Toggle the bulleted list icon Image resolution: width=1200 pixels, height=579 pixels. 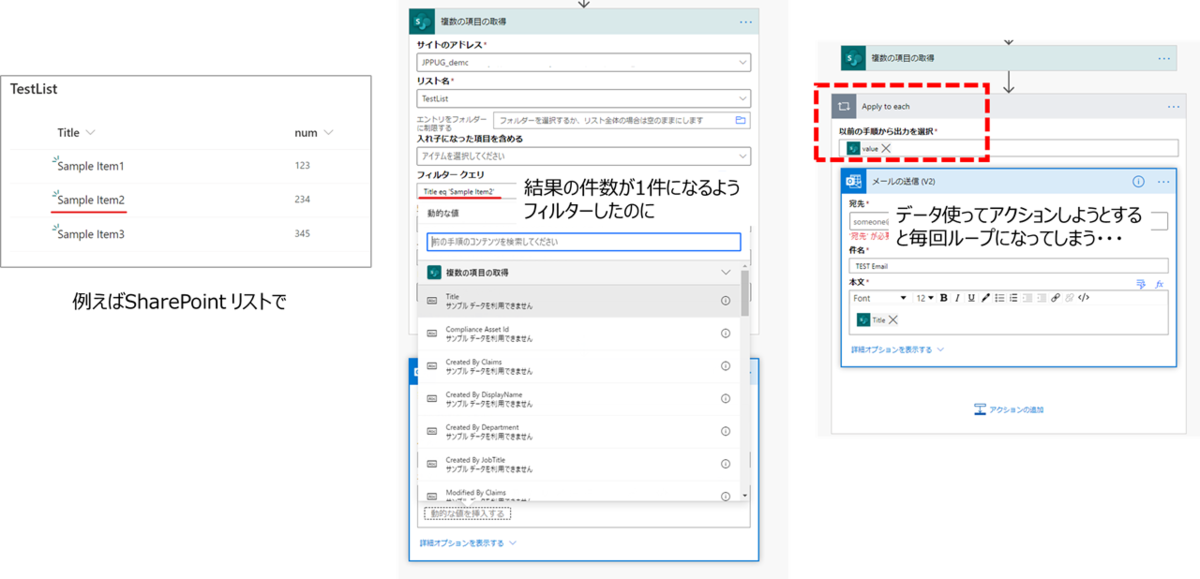[x=1001, y=298]
